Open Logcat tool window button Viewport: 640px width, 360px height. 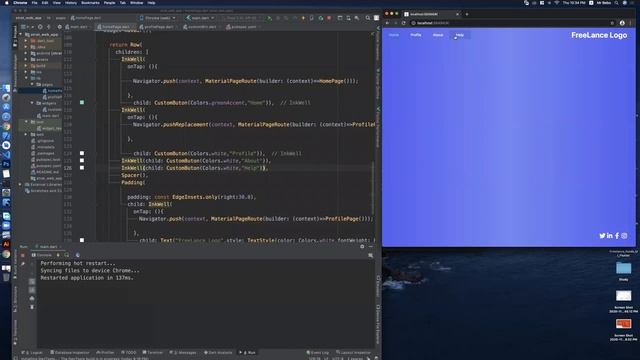point(33,352)
